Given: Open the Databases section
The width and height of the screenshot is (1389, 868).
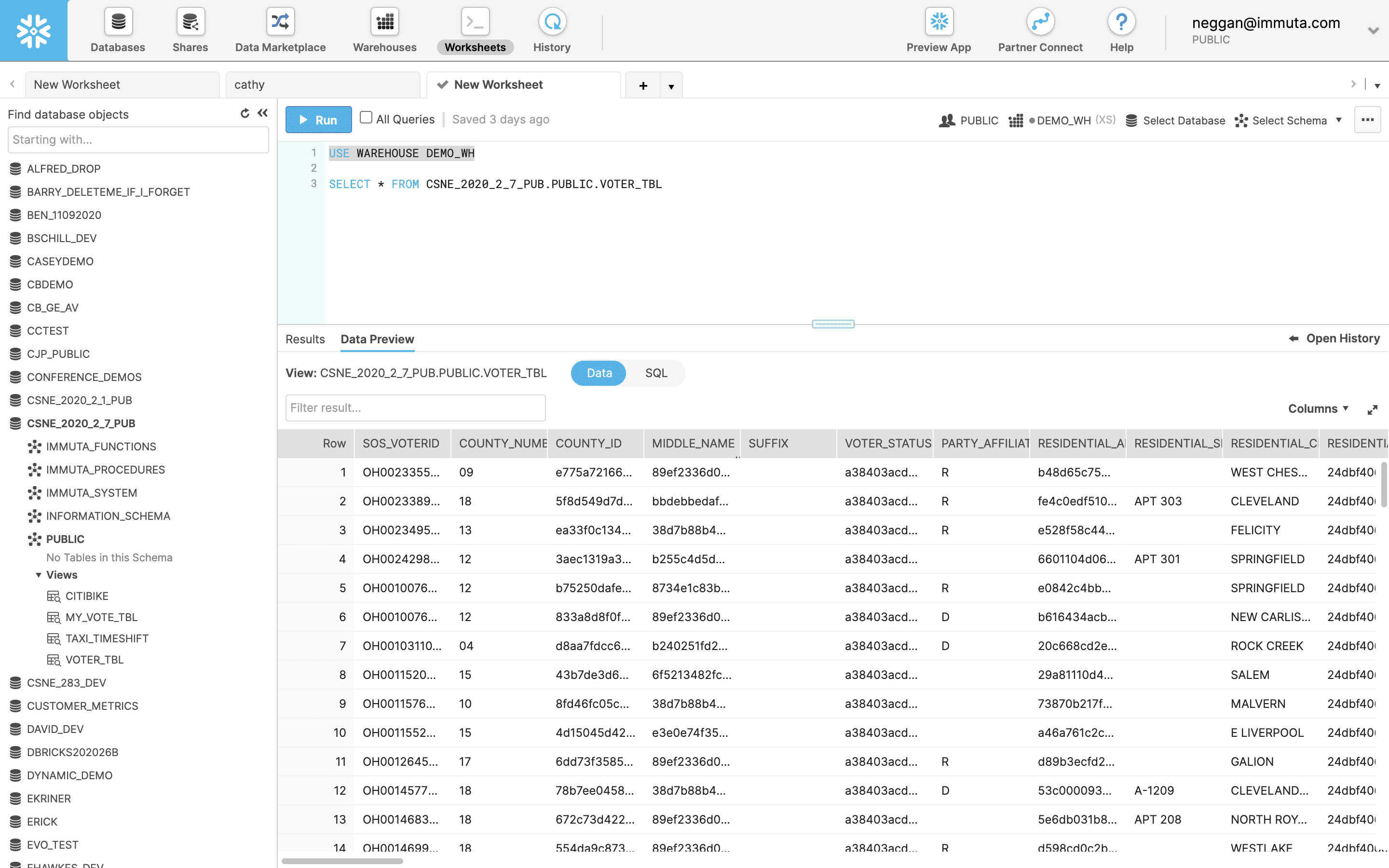Looking at the screenshot, I should (x=117, y=30).
